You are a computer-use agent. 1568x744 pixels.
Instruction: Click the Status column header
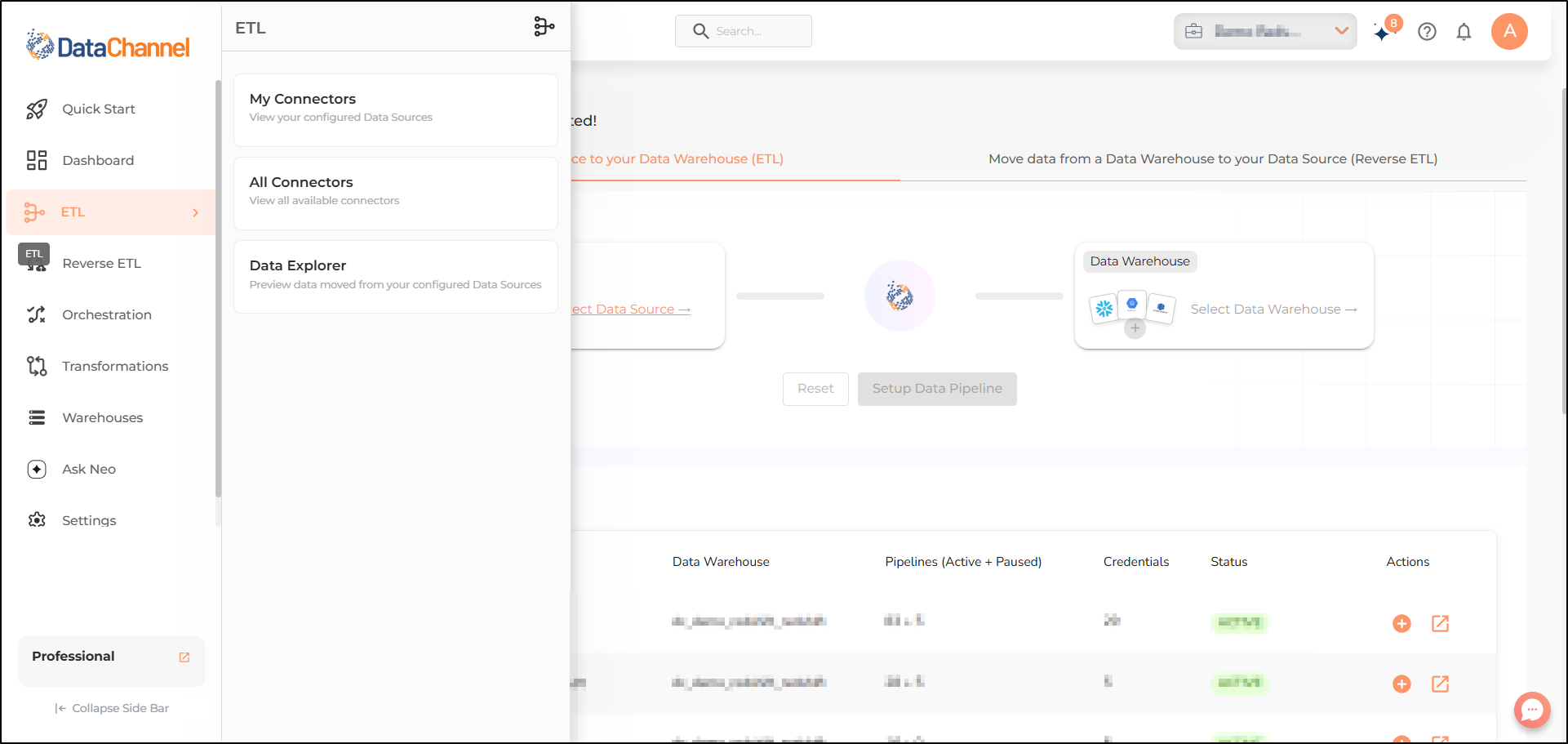click(1228, 562)
